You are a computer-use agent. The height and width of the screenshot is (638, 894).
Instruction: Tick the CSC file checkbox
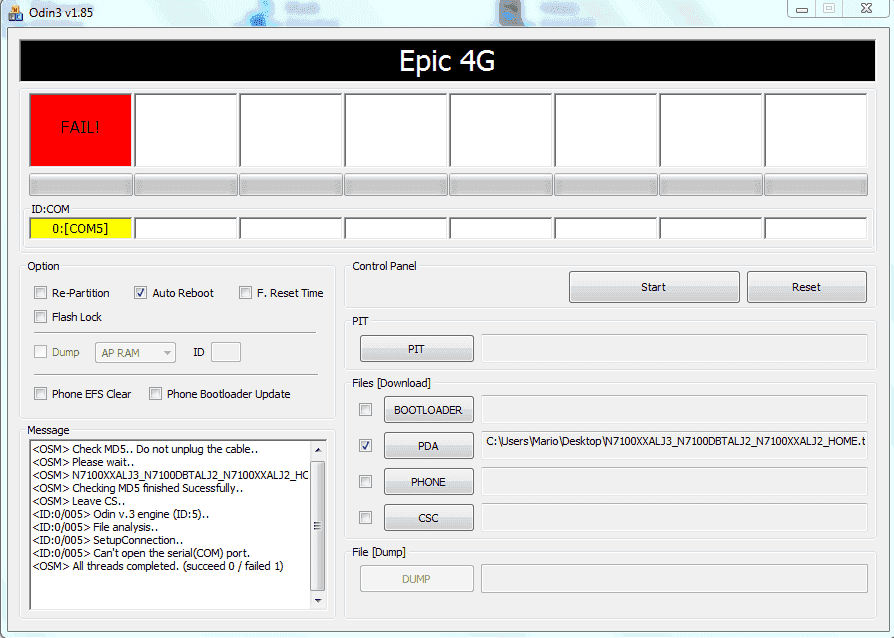click(365, 518)
